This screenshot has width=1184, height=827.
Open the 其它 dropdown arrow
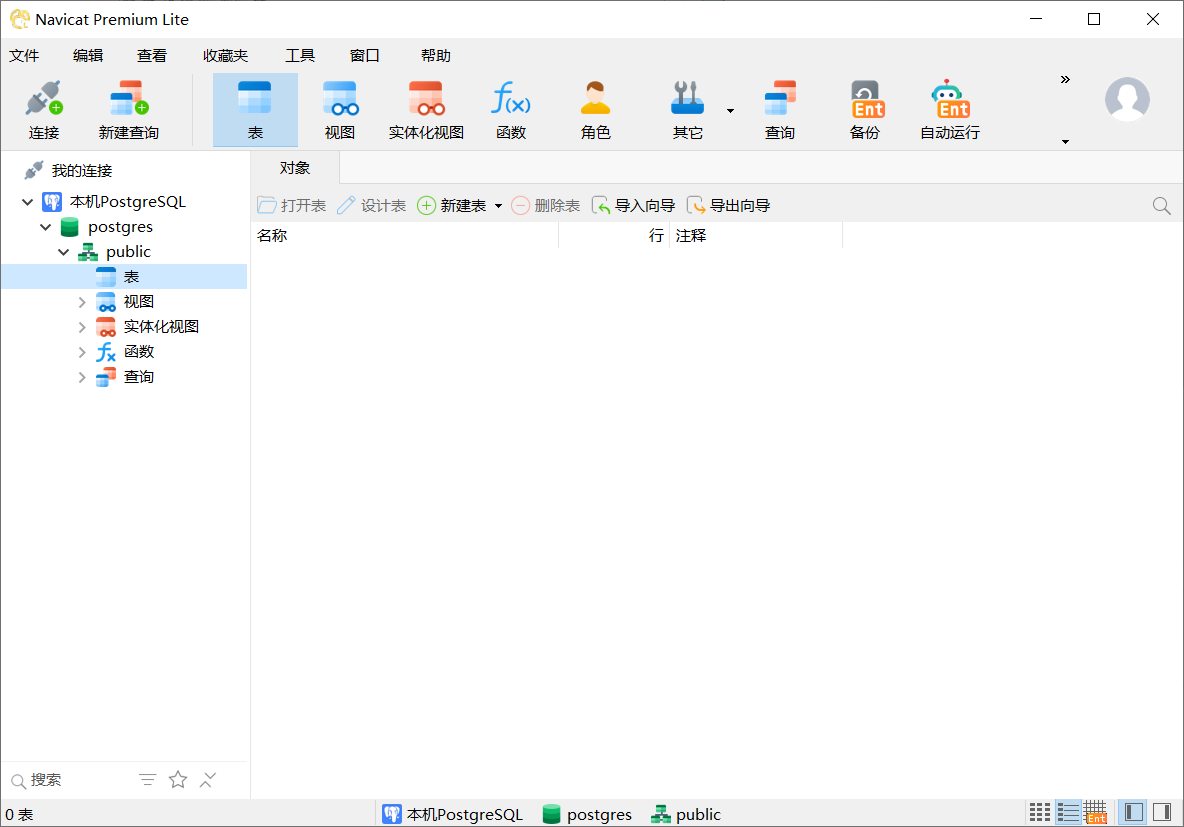730,111
